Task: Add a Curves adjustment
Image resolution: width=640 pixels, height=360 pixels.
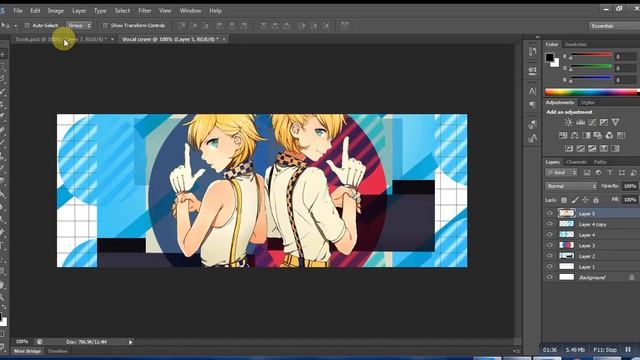Action: [592, 122]
